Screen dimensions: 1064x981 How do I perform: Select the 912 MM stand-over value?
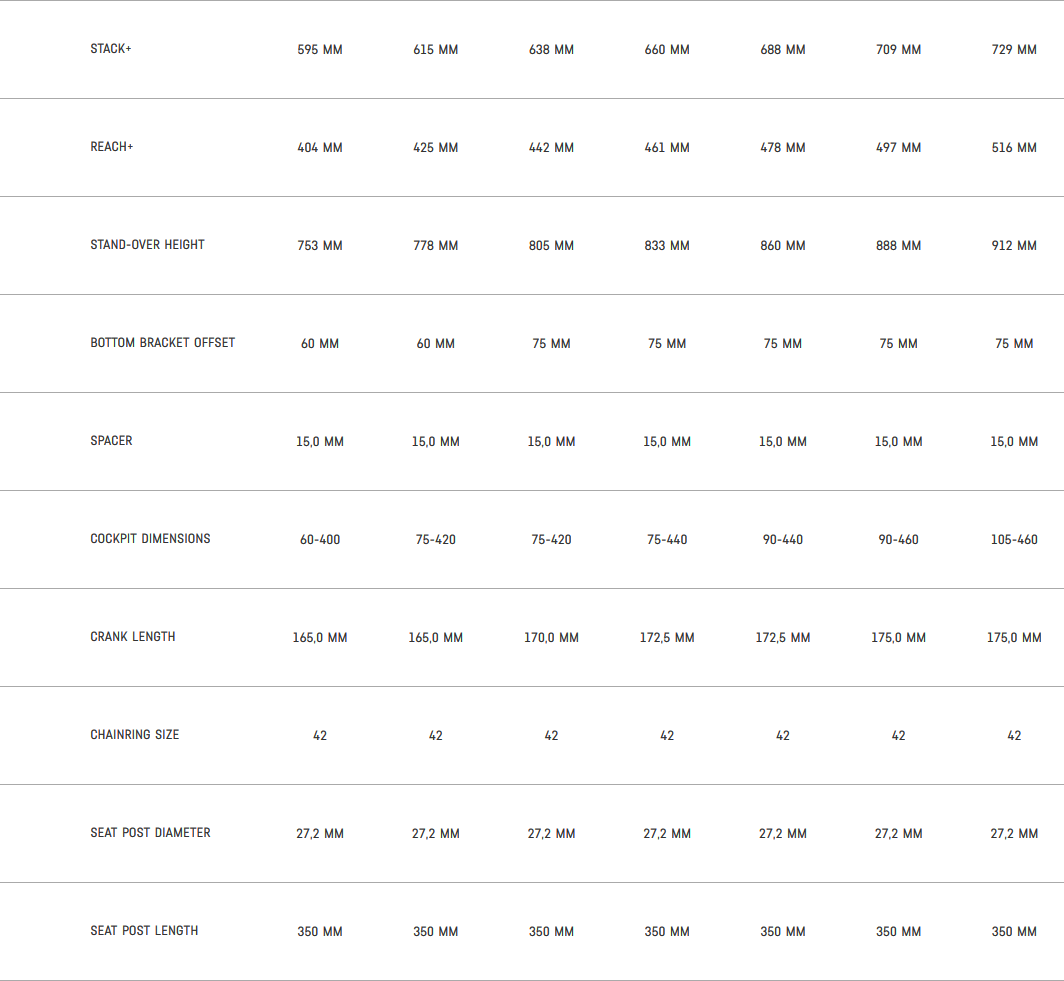tap(1014, 246)
